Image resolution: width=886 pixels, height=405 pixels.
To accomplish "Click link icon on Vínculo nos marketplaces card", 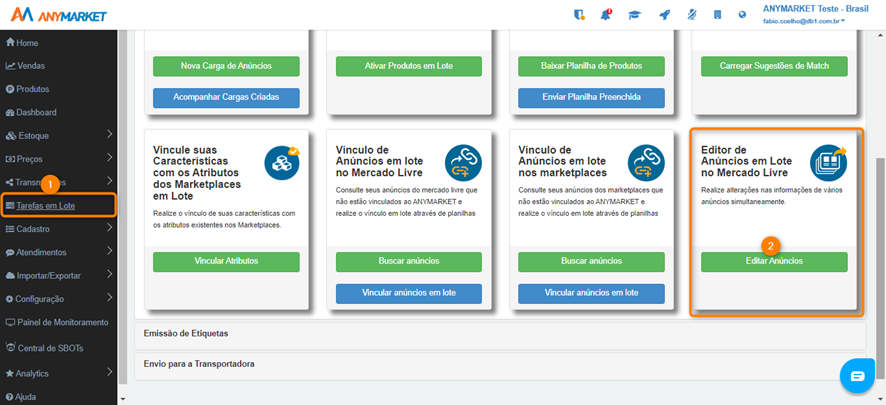I will point(646,163).
